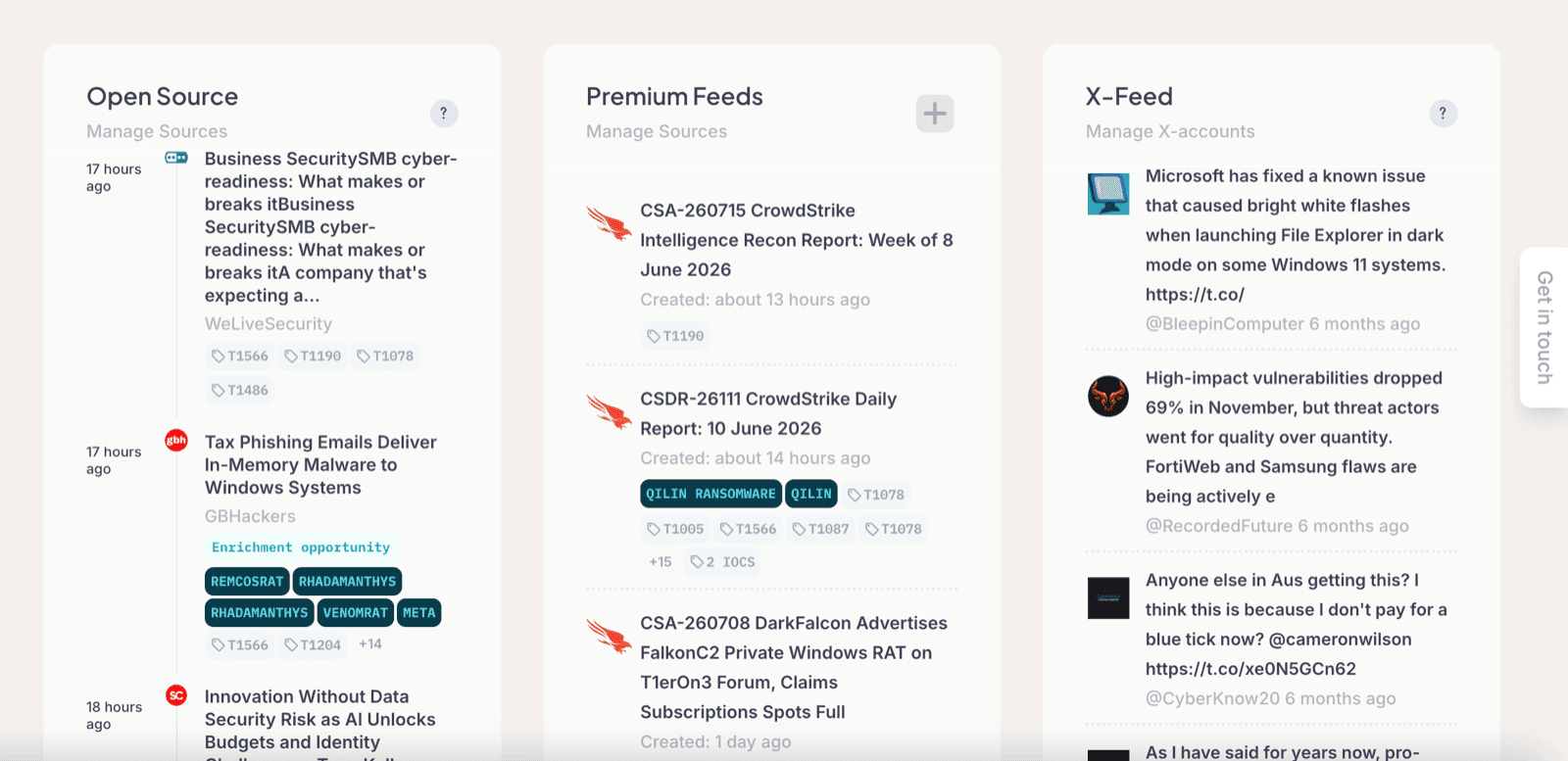Select the QILIN RANSOMWARE tag
This screenshot has width=1568, height=761.
tap(710, 494)
